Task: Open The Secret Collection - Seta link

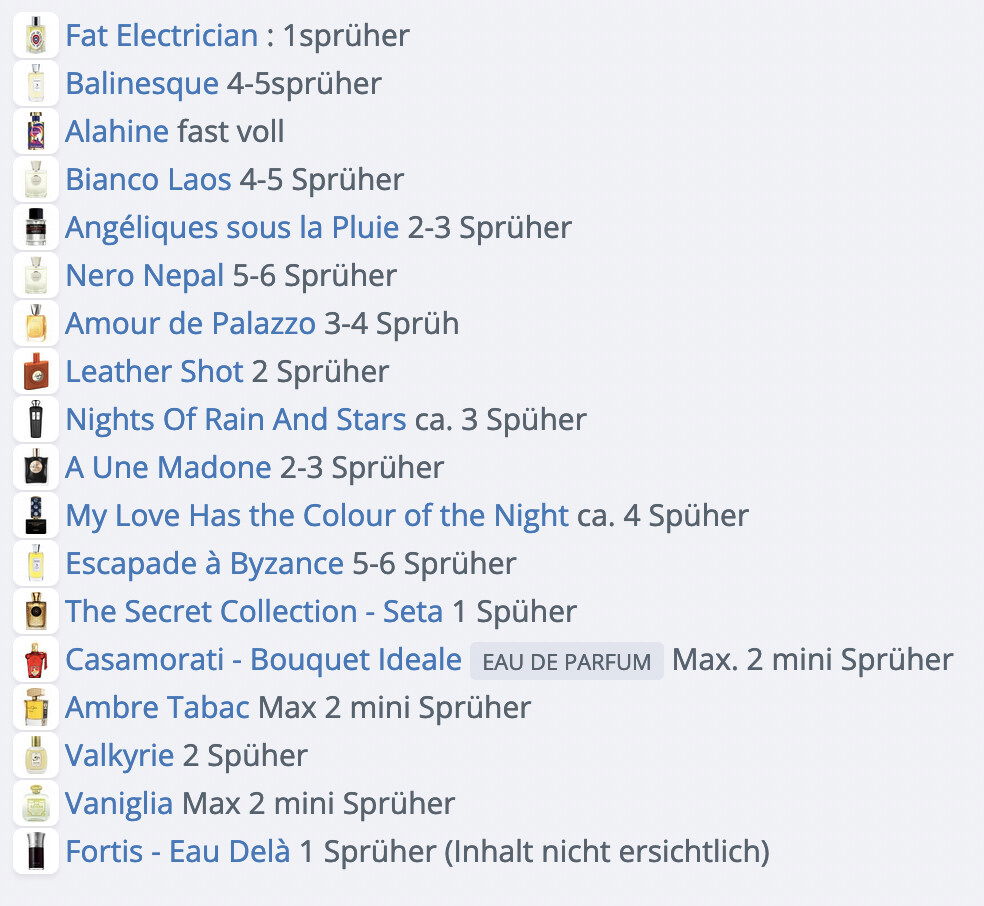Action: coord(254,612)
